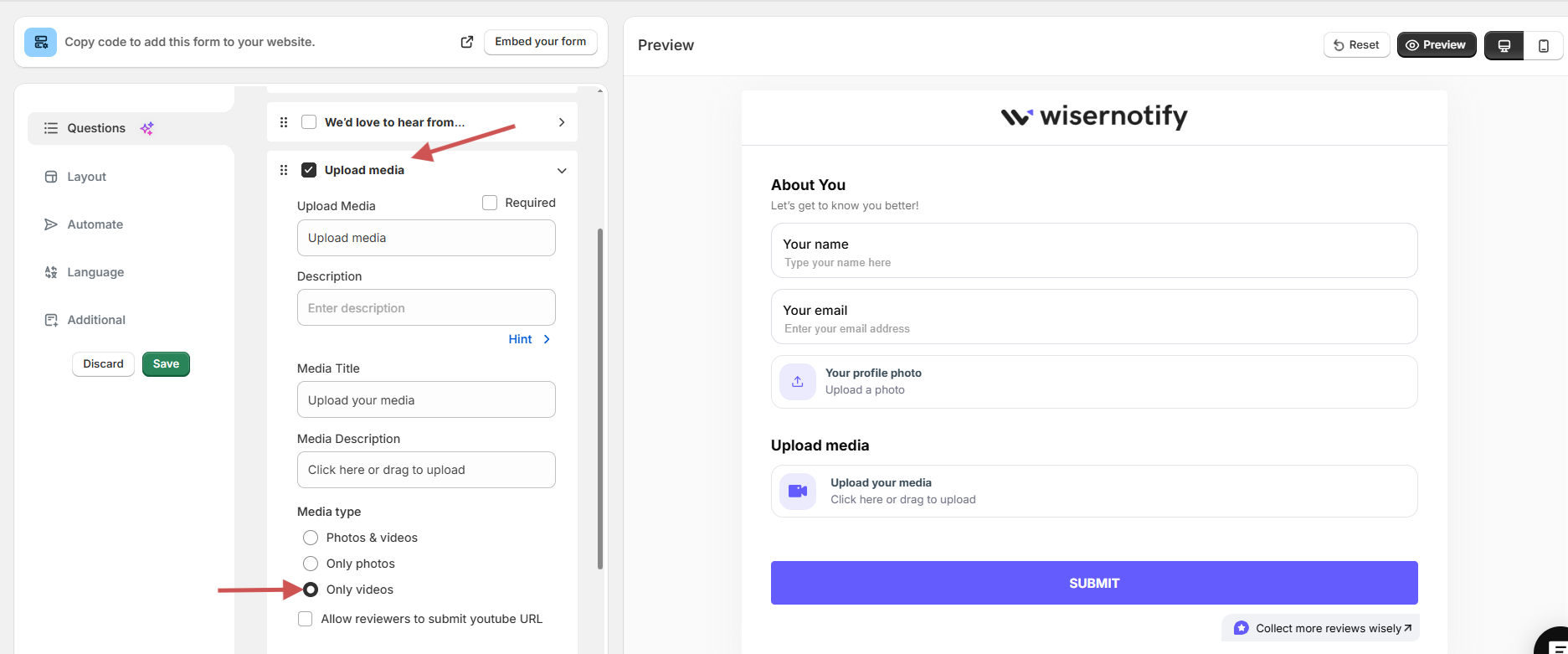Switch to mobile preview icon
Viewport: 1568px width, 654px height.
tap(1543, 45)
